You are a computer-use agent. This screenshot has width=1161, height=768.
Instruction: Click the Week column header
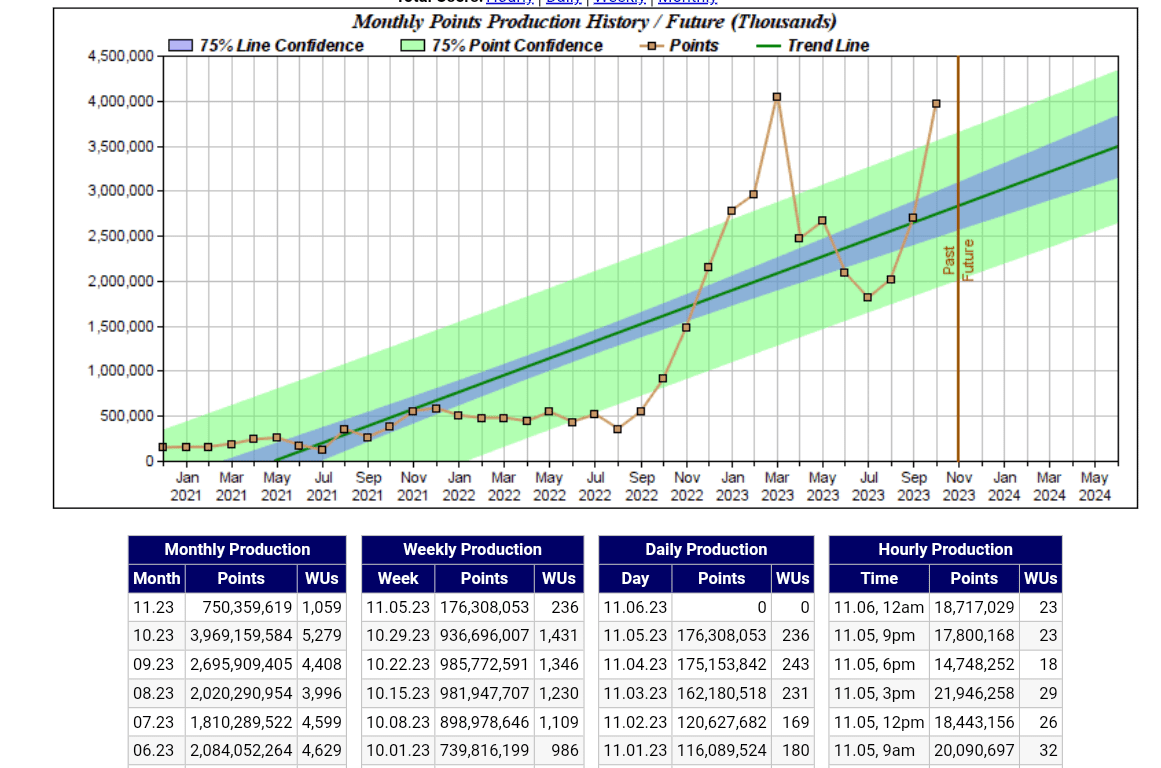point(398,578)
